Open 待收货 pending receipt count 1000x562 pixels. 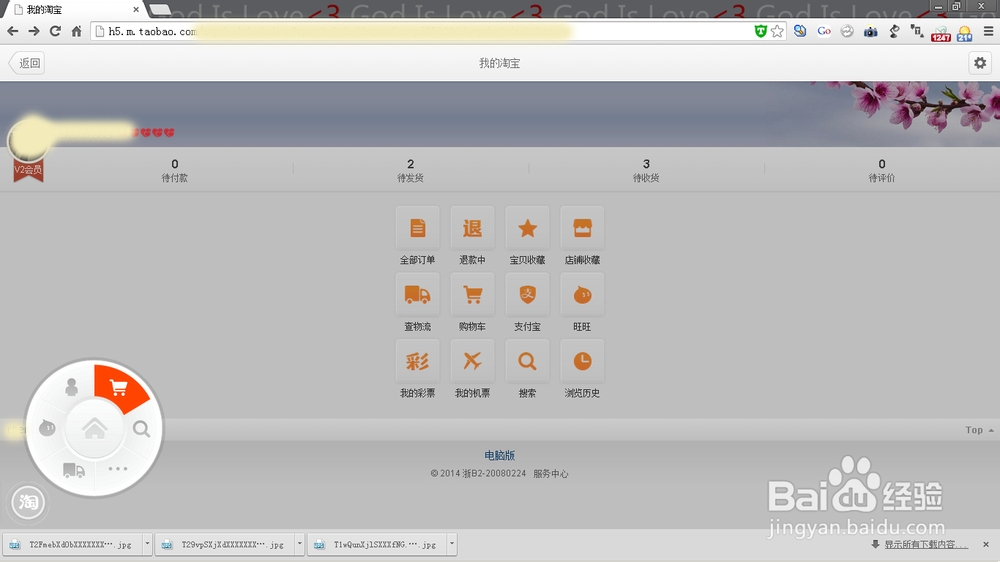[646, 170]
